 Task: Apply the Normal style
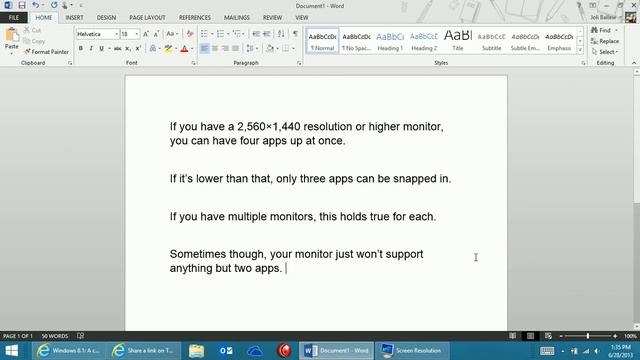click(322, 41)
